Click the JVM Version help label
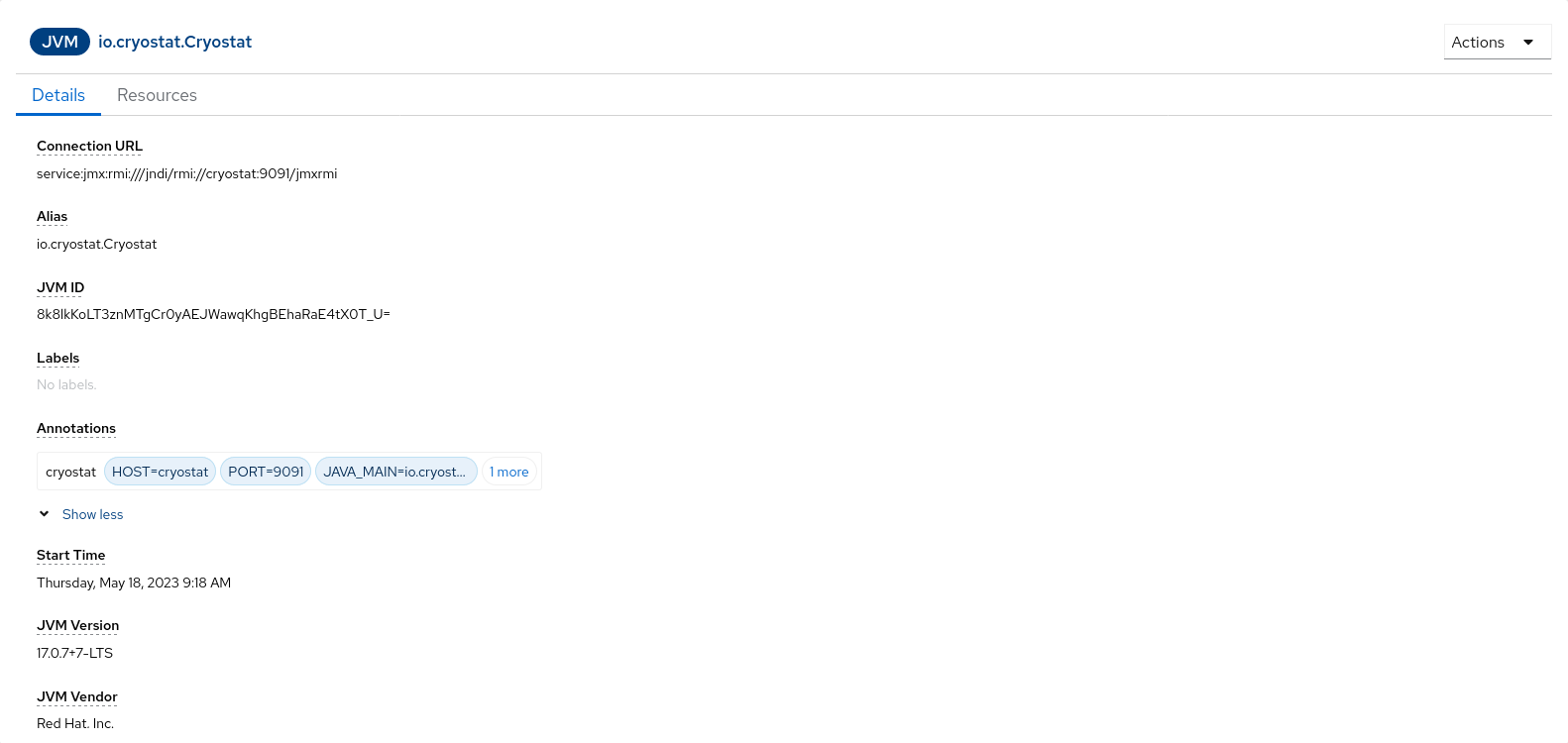 [77, 625]
